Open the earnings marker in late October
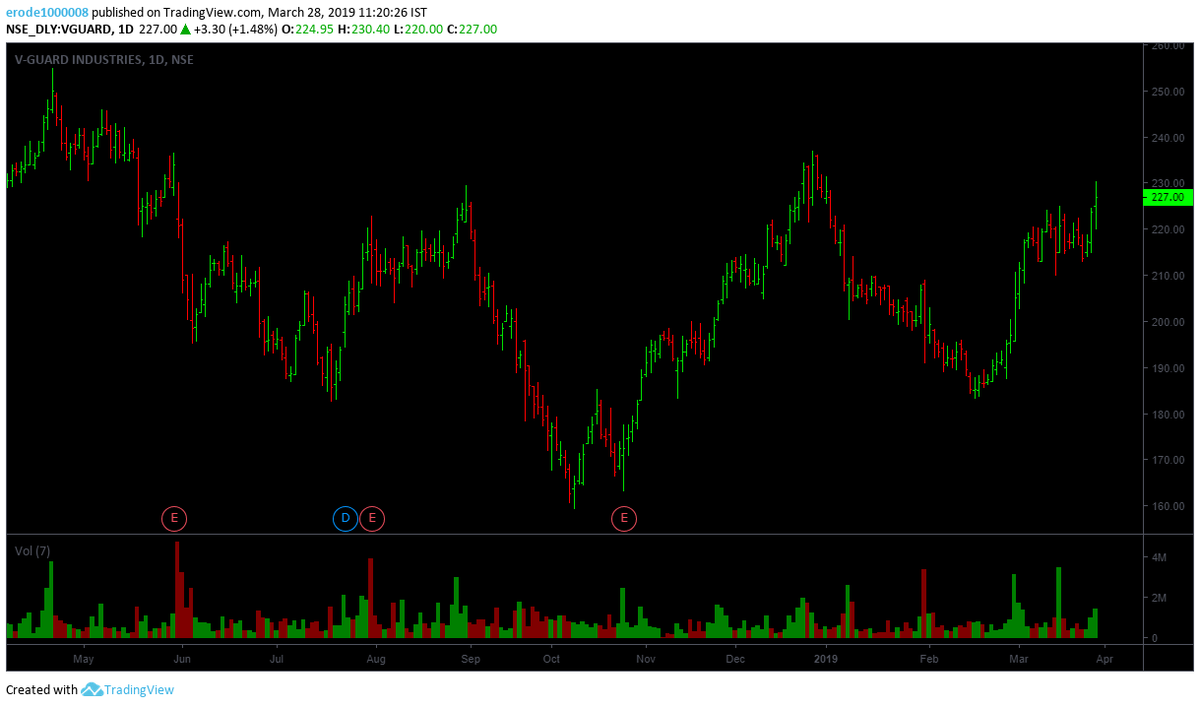This screenshot has width=1200, height=707. point(624,518)
